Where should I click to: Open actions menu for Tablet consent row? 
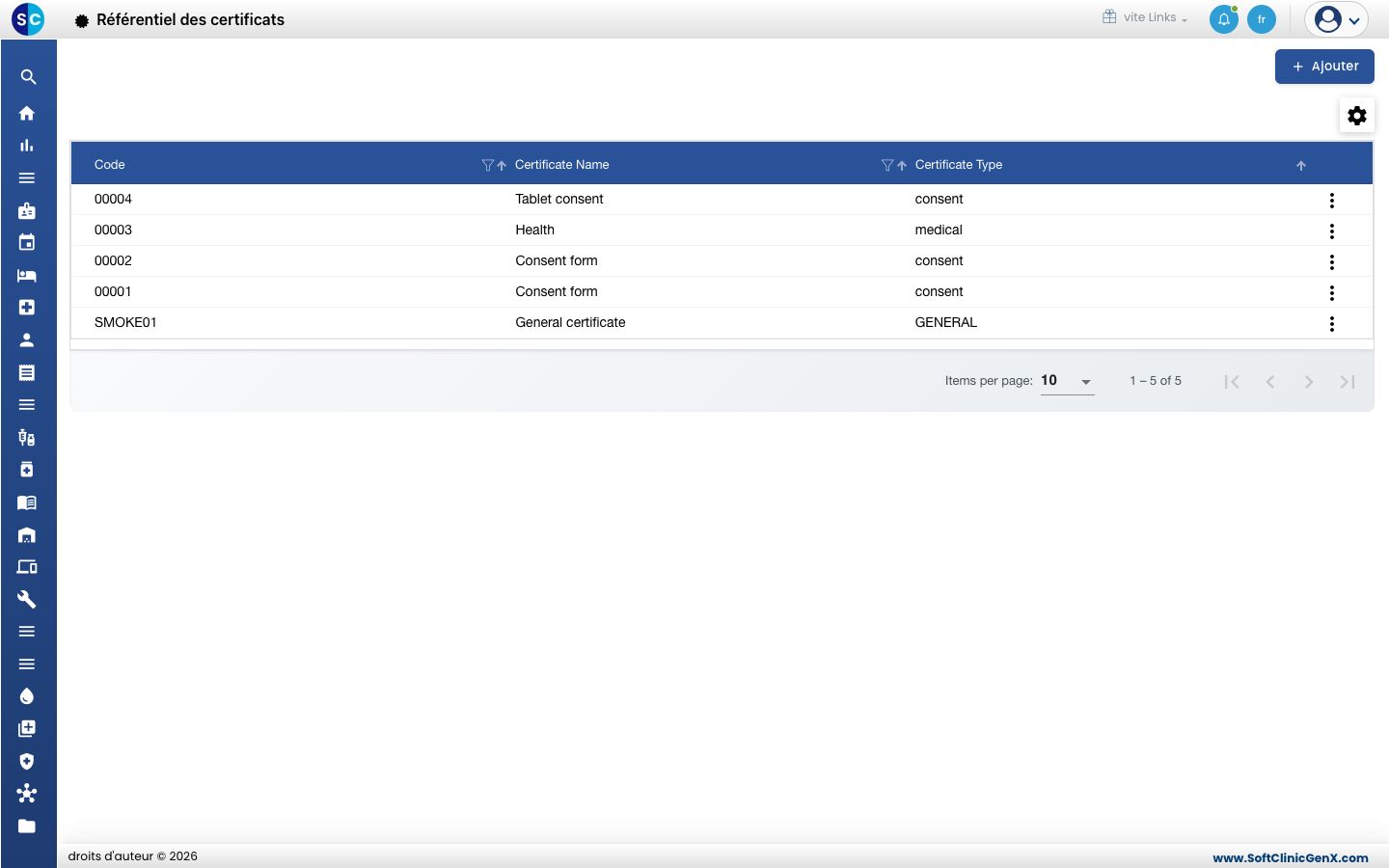point(1332,201)
